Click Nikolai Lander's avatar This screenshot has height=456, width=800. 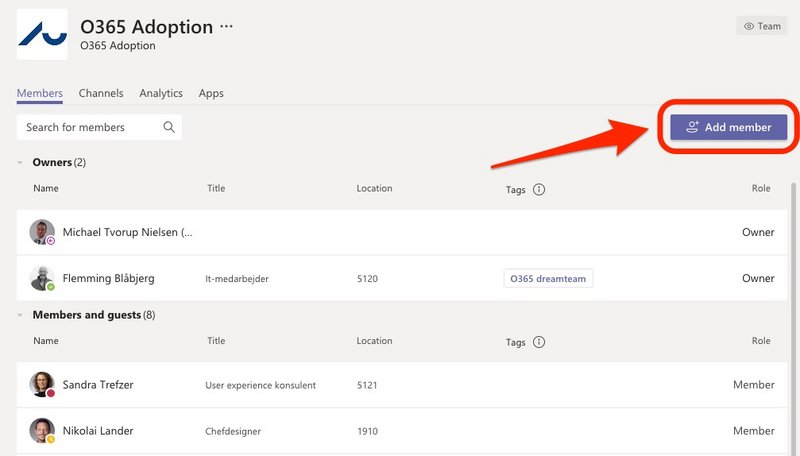42,430
